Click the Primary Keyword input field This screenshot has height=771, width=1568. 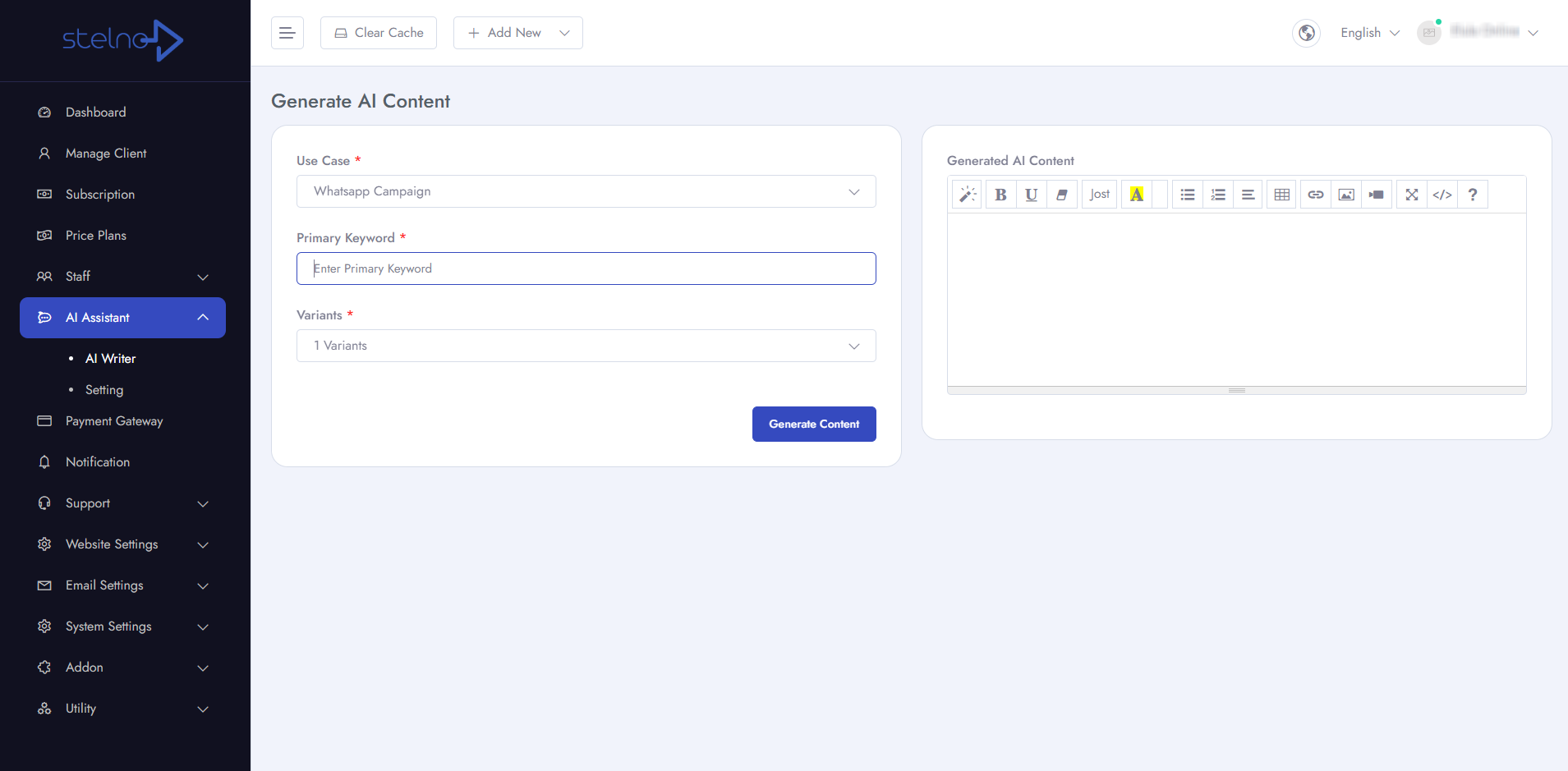coord(586,268)
